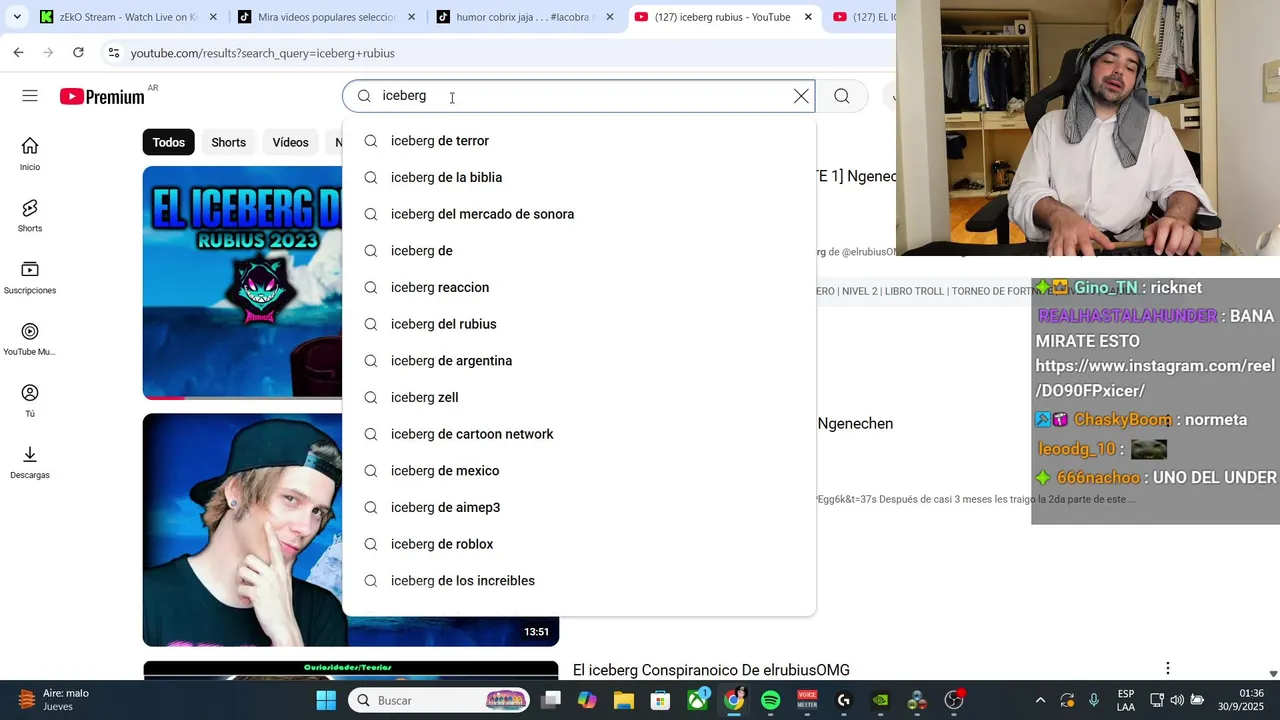Click the YouTube Premium logo
This screenshot has height=720, width=1280.
tap(102, 97)
